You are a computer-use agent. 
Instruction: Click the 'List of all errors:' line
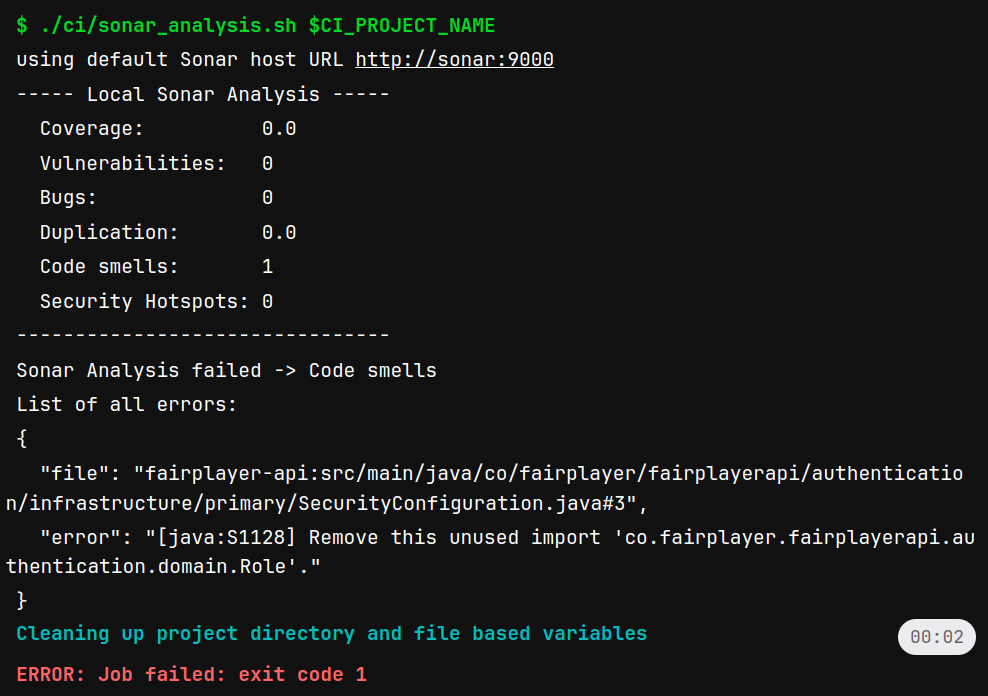(126, 405)
